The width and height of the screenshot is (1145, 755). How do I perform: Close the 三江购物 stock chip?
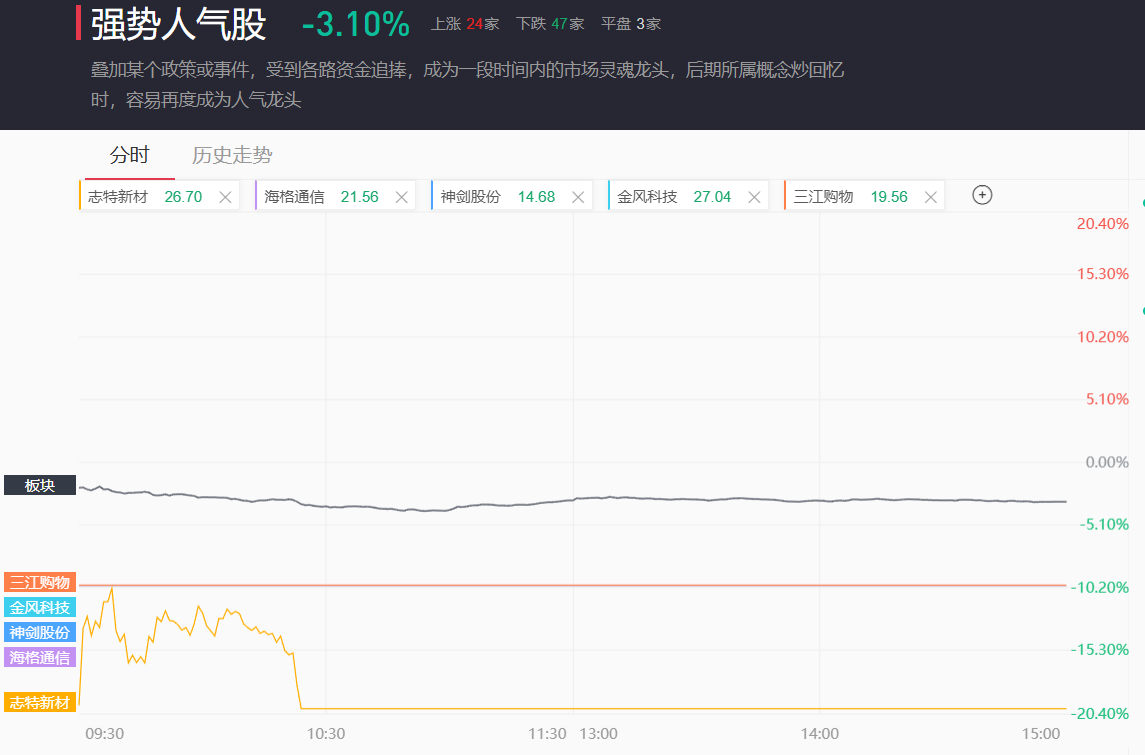click(931, 197)
